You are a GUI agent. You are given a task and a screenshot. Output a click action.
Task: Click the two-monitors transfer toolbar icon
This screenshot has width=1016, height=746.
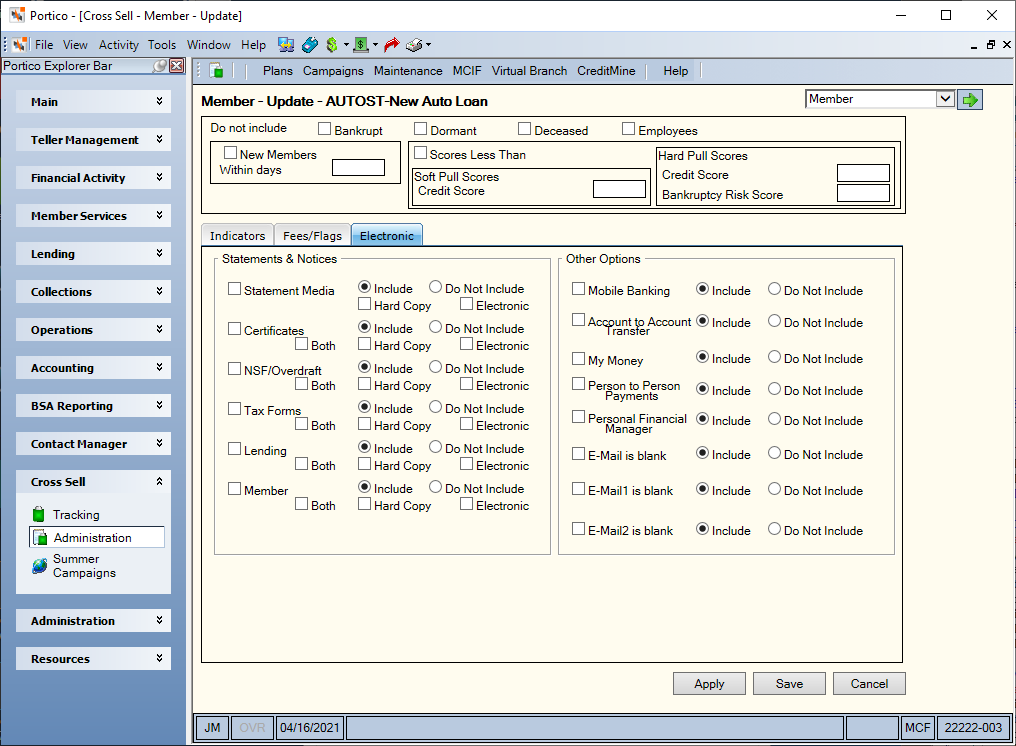(x=286, y=45)
